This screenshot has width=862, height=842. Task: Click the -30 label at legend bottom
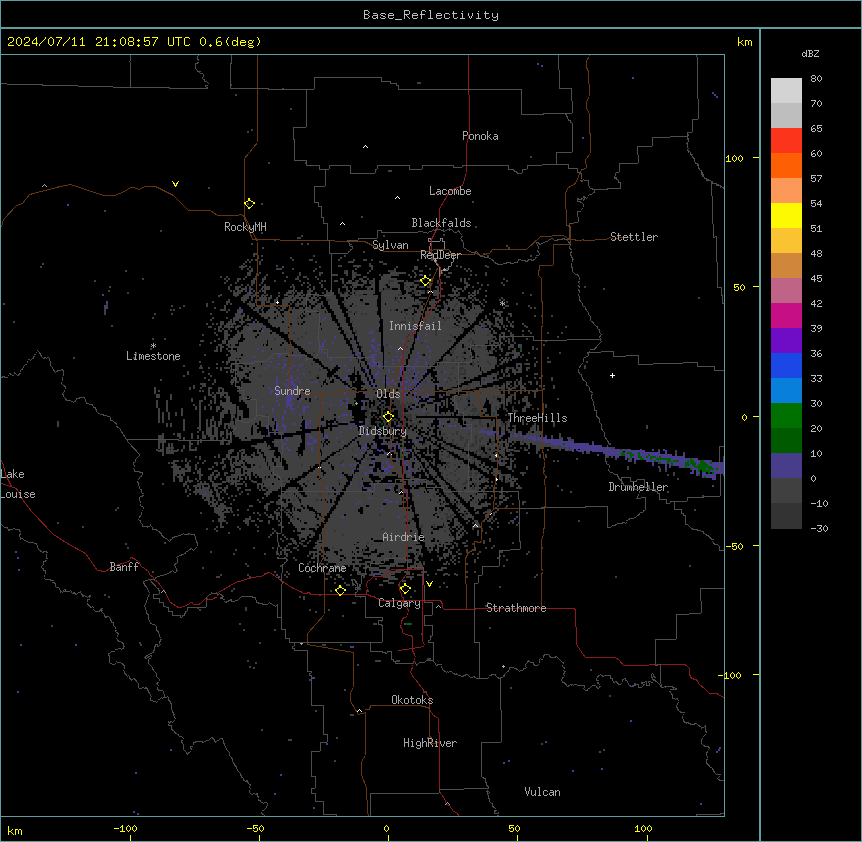819,528
